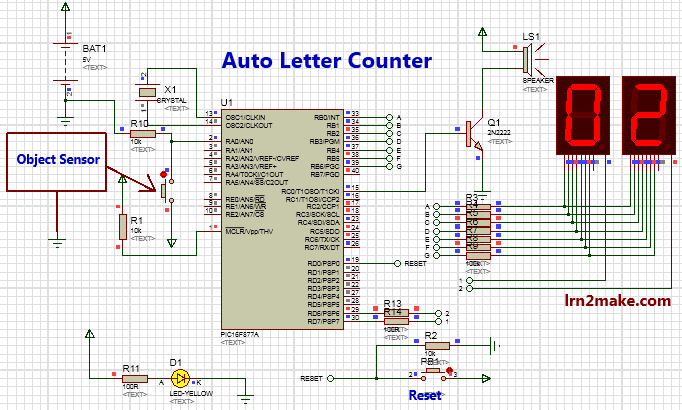The height and width of the screenshot is (410, 682).
Task: Click the RA0/AN0 pin label
Action: [239, 142]
